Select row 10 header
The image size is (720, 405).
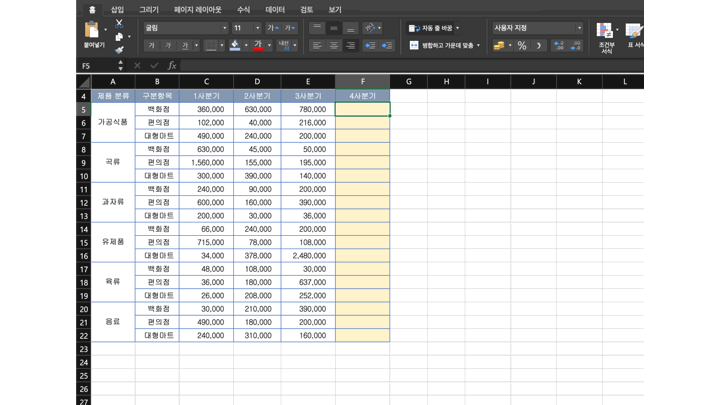pyautogui.click(x=84, y=176)
